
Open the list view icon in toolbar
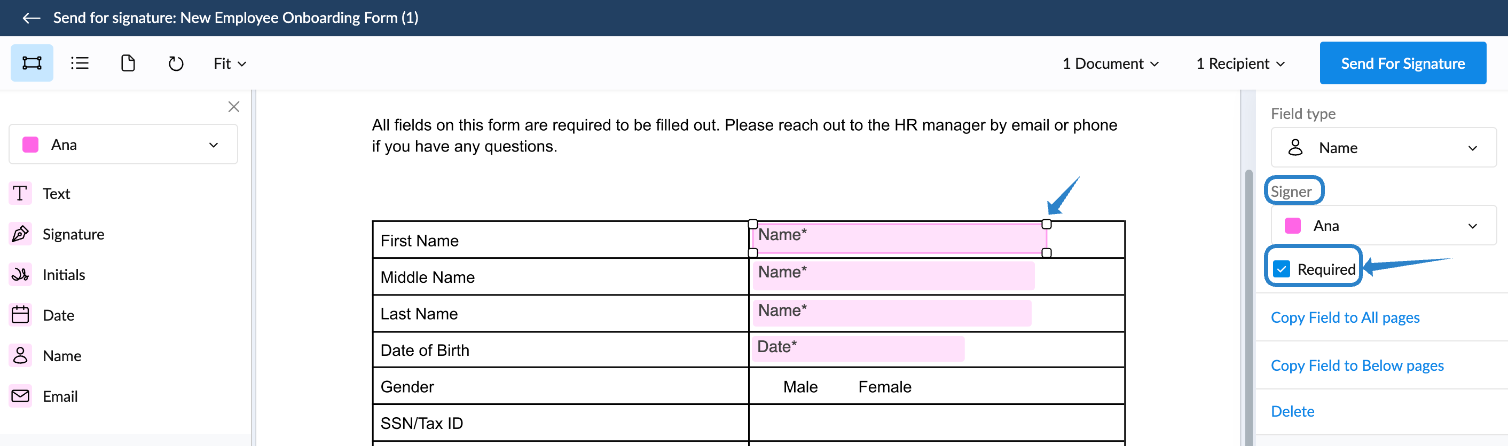80,63
